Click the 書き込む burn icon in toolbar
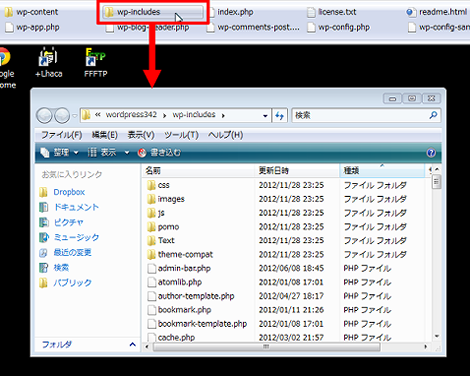Image resolution: width=470 pixels, height=376 pixels. point(142,153)
